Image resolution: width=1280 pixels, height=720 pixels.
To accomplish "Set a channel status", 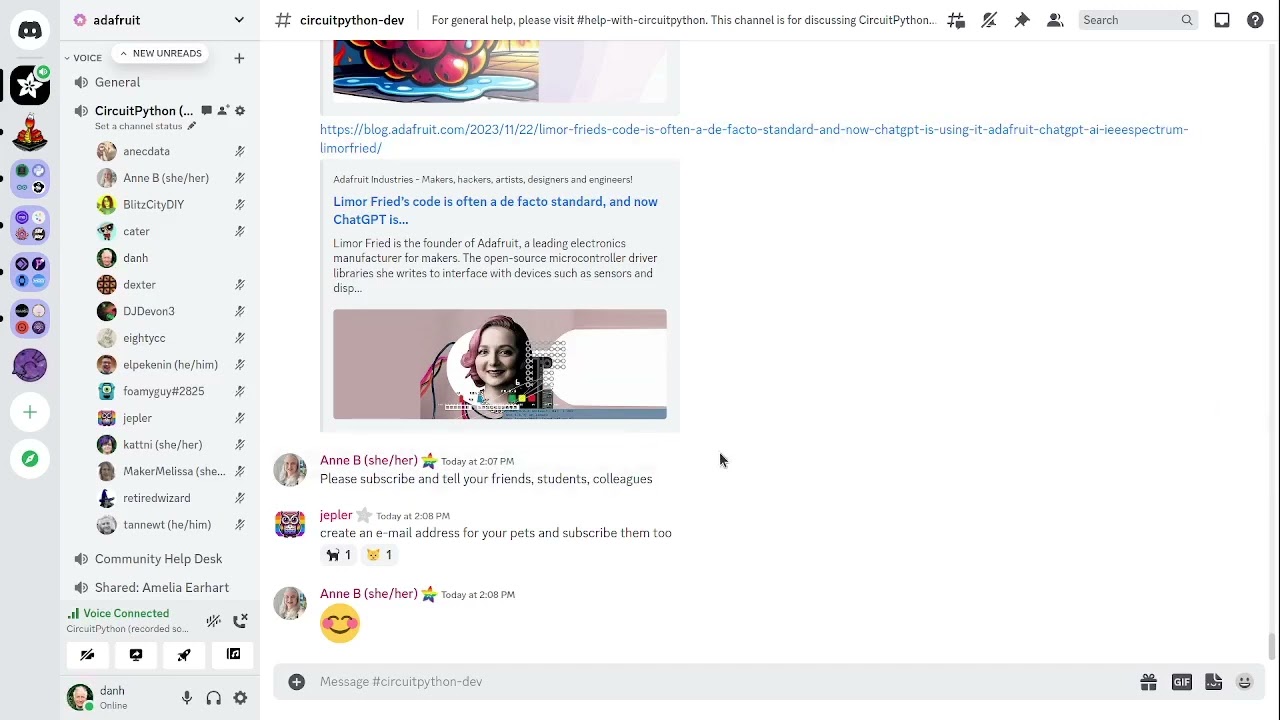I will pyautogui.click(x=145, y=126).
